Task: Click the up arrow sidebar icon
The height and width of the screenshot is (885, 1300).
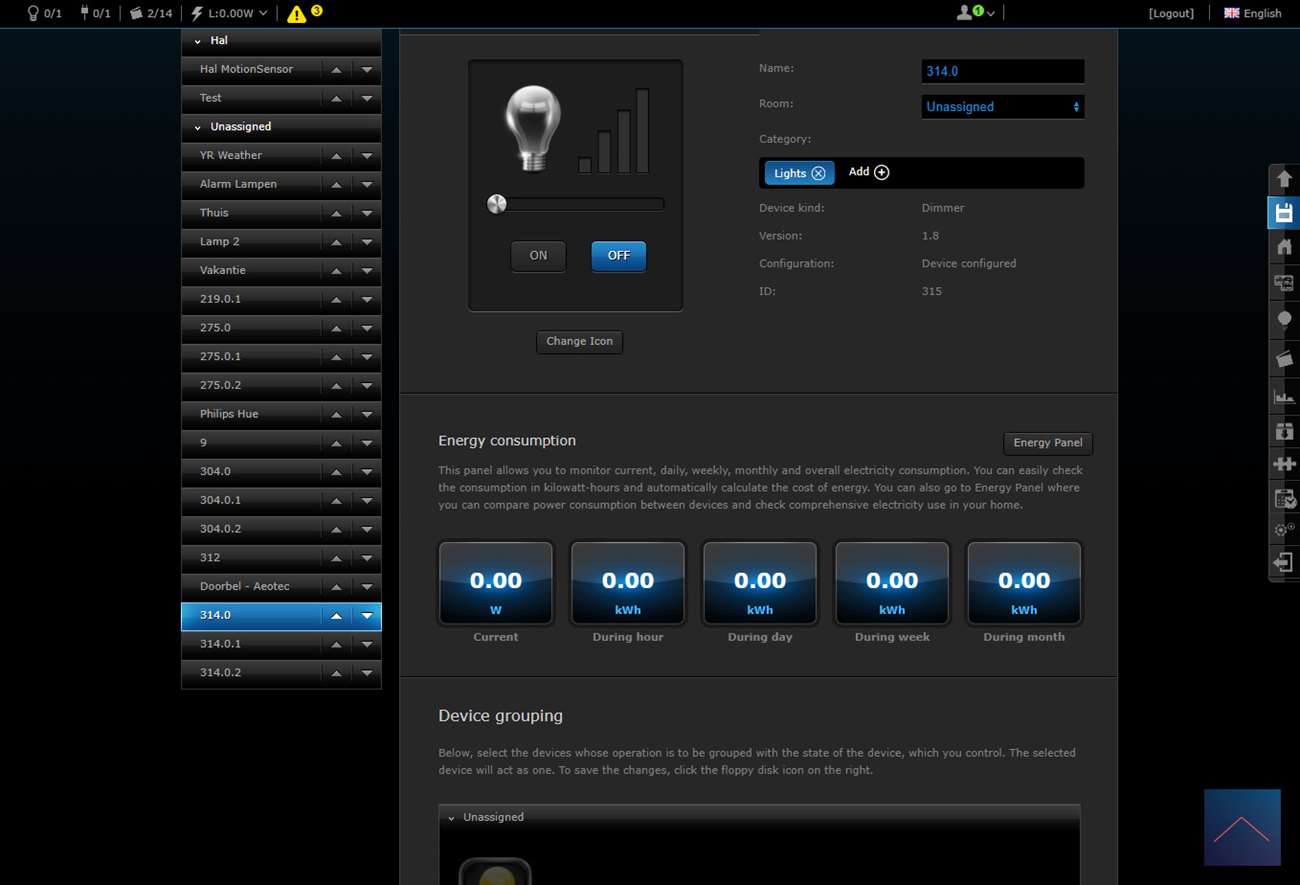Action: (x=1284, y=179)
